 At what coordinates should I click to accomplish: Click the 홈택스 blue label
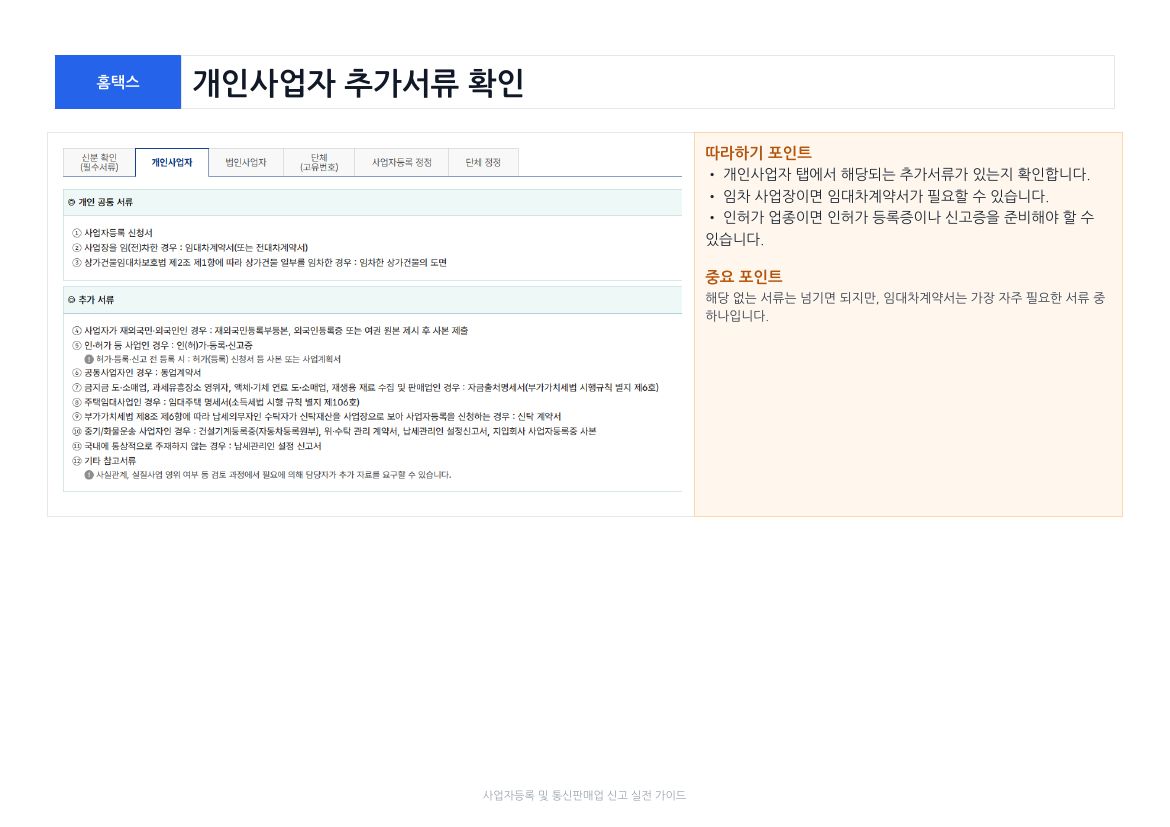(x=118, y=82)
